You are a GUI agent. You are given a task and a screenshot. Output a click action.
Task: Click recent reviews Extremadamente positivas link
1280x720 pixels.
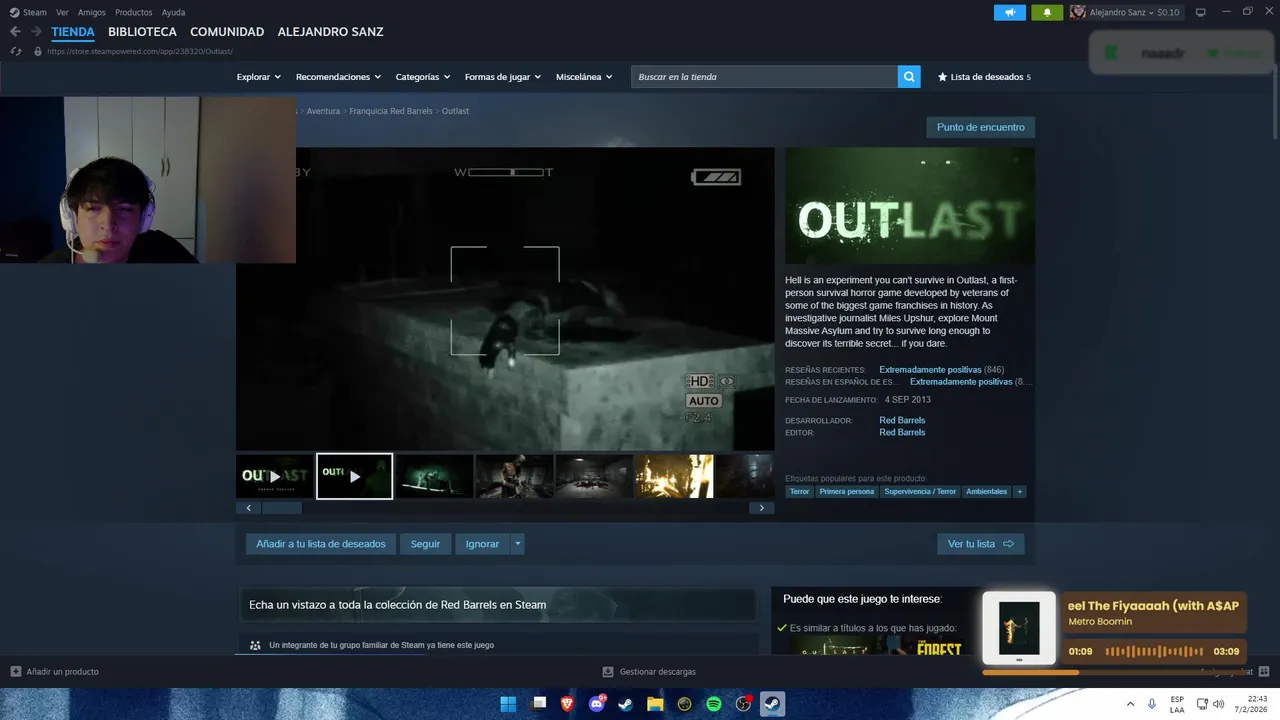click(x=930, y=370)
